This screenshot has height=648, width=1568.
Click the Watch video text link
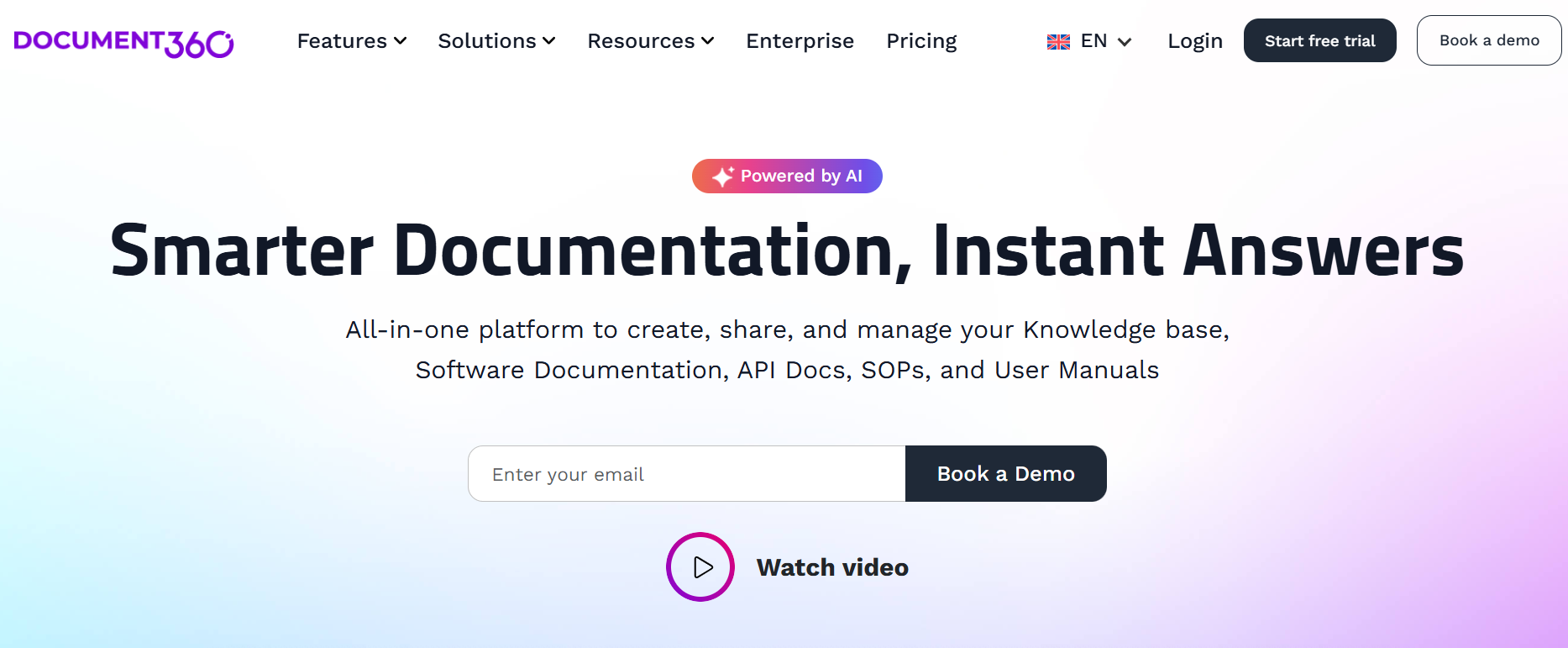832,568
